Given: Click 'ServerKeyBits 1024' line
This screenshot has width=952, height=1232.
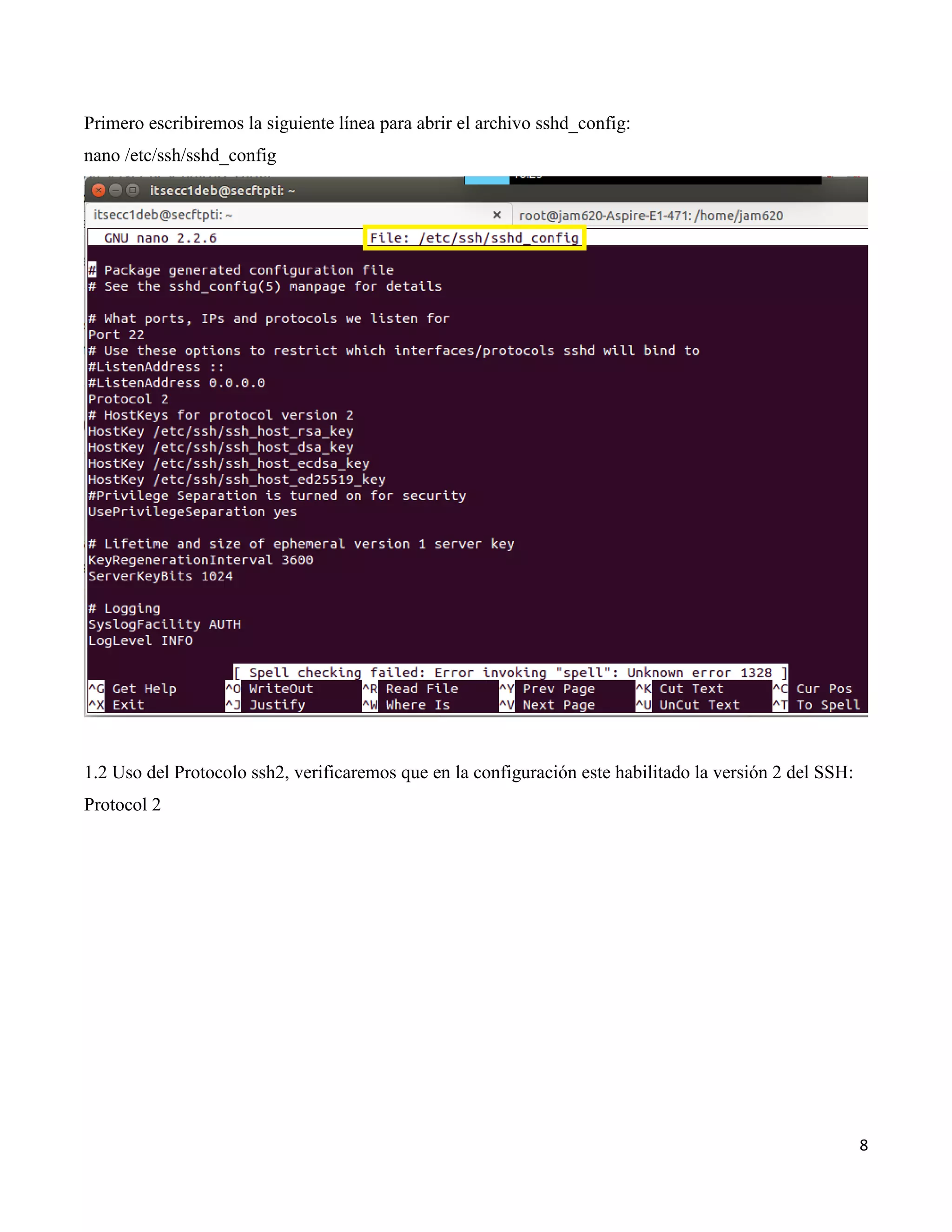Looking at the screenshot, I should click(161, 576).
